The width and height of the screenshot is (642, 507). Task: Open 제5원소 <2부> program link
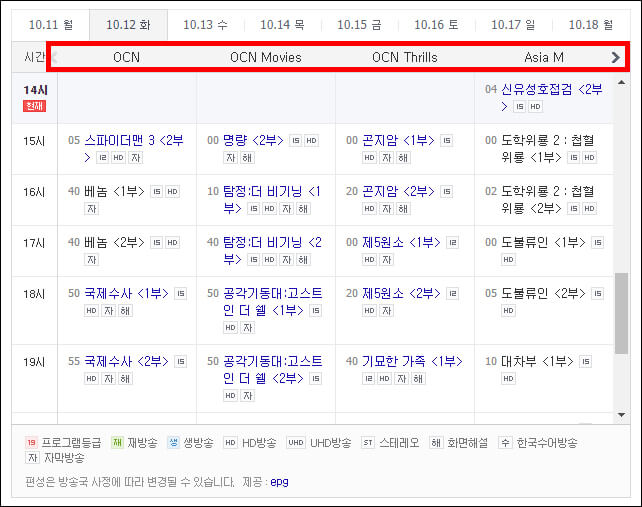click(401, 293)
